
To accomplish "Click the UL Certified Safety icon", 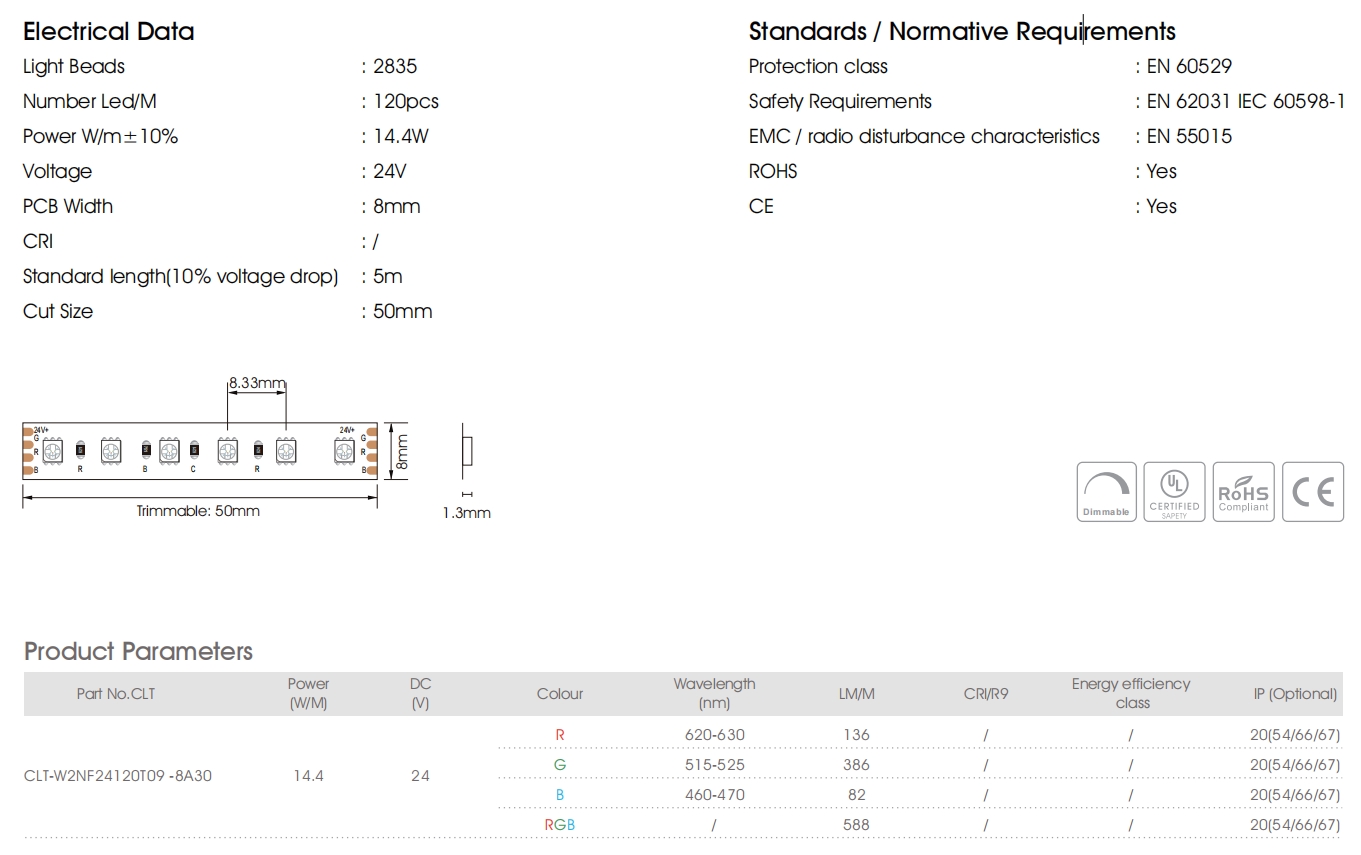I will pyautogui.click(x=1174, y=491).
